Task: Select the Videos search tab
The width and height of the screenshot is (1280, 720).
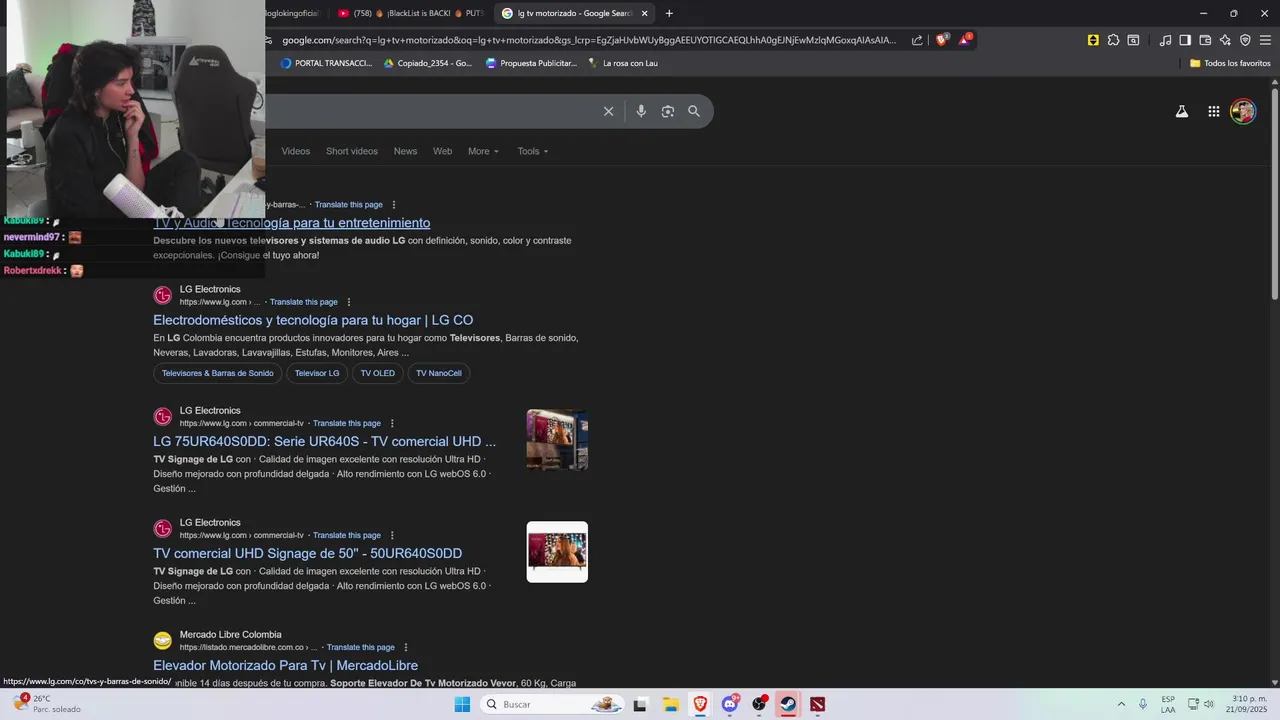Action: pyautogui.click(x=296, y=151)
